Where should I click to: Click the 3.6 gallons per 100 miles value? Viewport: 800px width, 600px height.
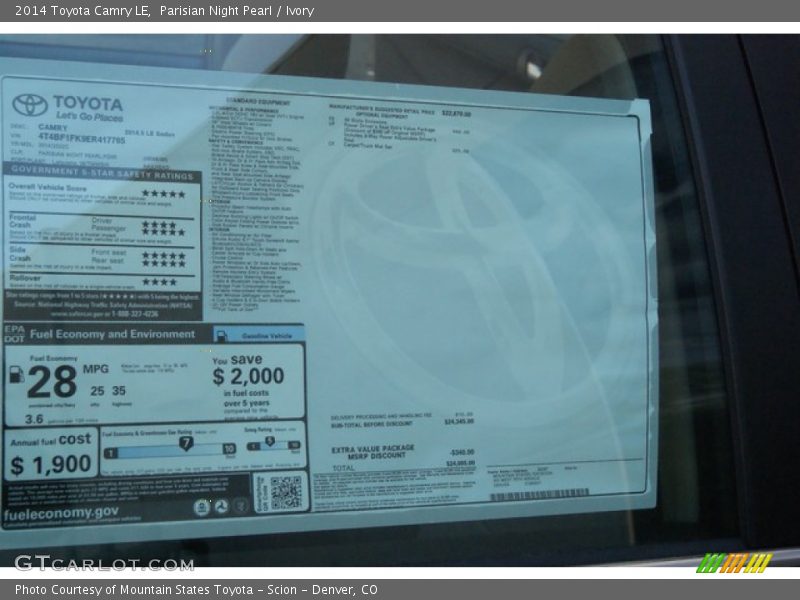tap(34, 419)
